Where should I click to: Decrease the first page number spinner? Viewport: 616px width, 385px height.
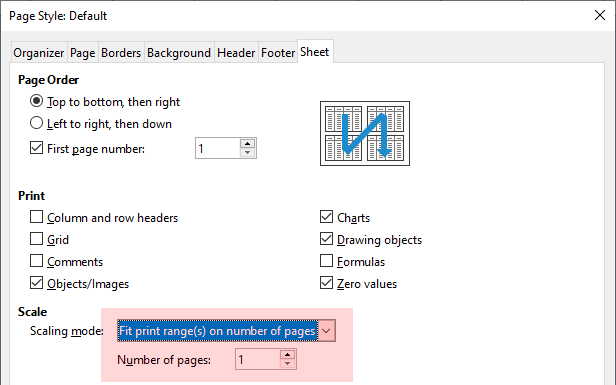tap(248, 152)
